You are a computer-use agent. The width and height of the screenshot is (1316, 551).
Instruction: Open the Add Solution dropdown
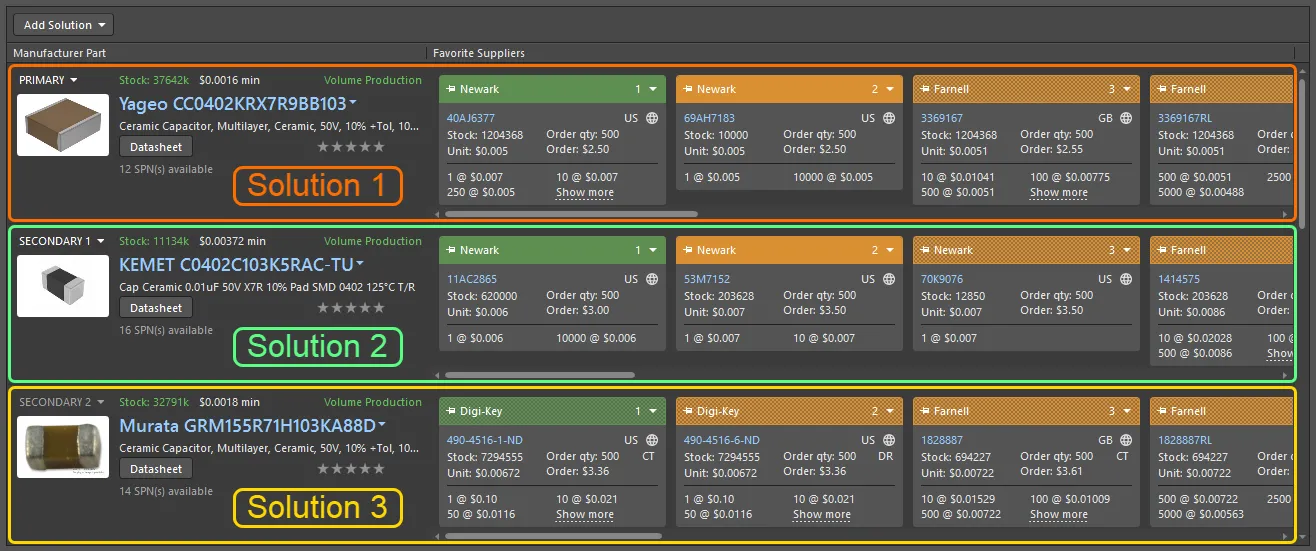pos(64,25)
